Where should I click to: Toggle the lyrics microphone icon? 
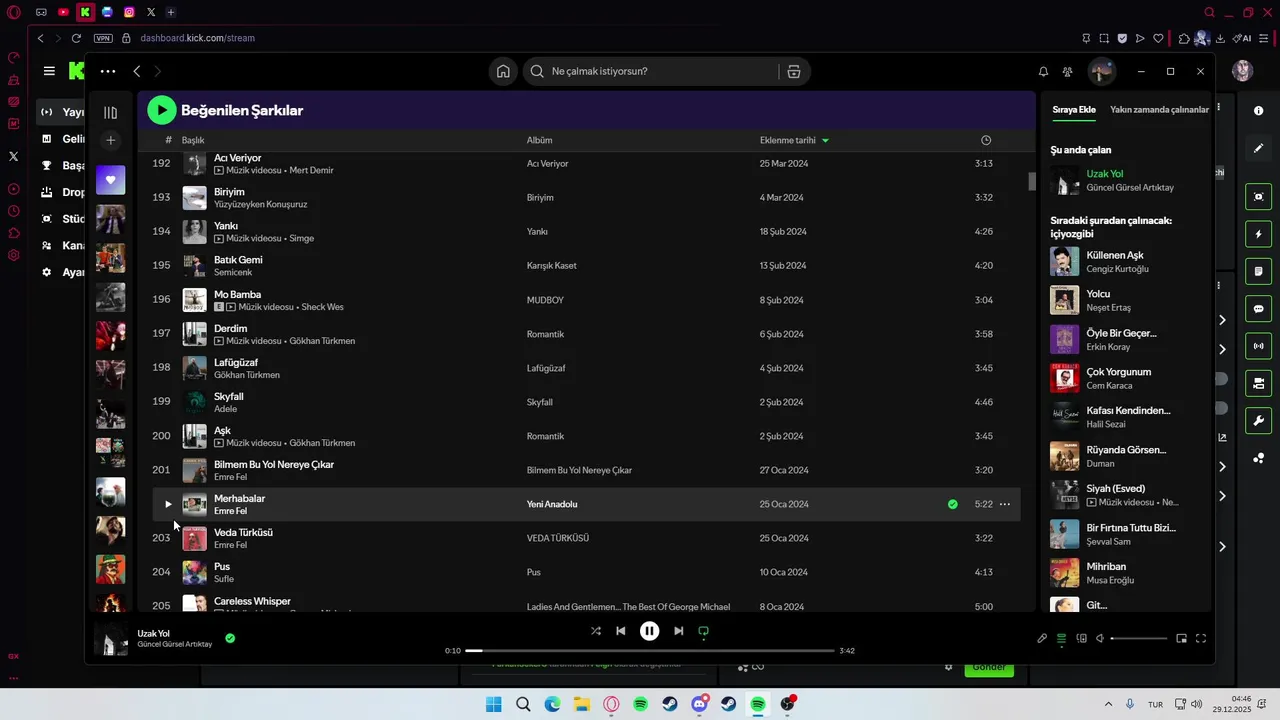pyautogui.click(x=1042, y=638)
